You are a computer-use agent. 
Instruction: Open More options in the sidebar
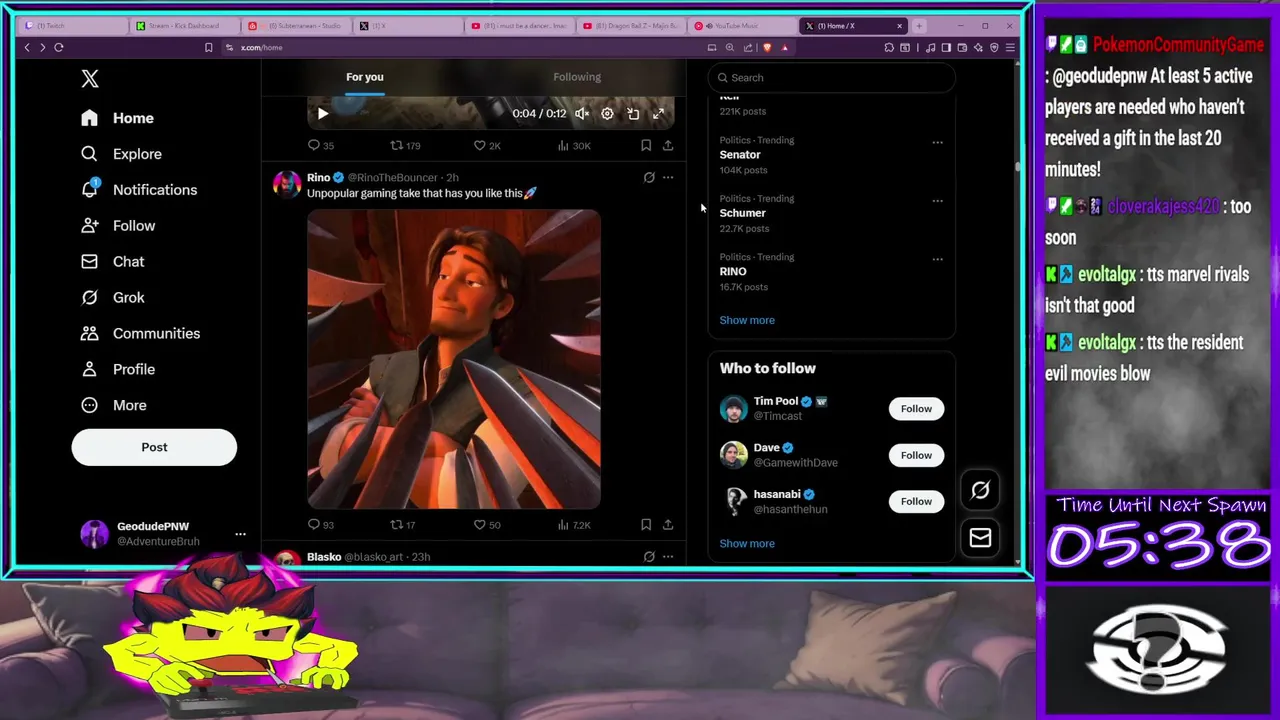(114, 405)
